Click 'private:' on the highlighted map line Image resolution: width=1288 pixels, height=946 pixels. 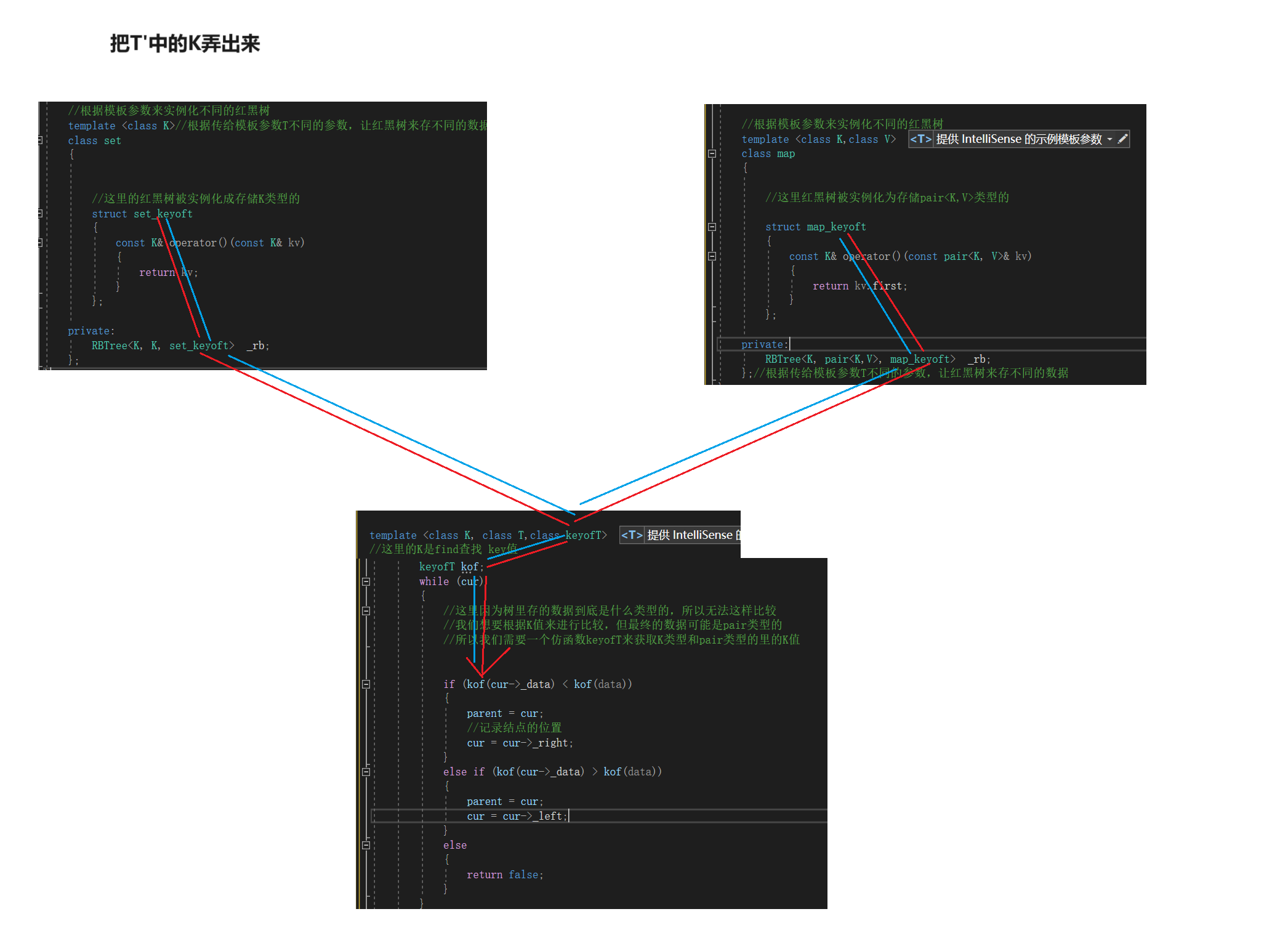[765, 344]
